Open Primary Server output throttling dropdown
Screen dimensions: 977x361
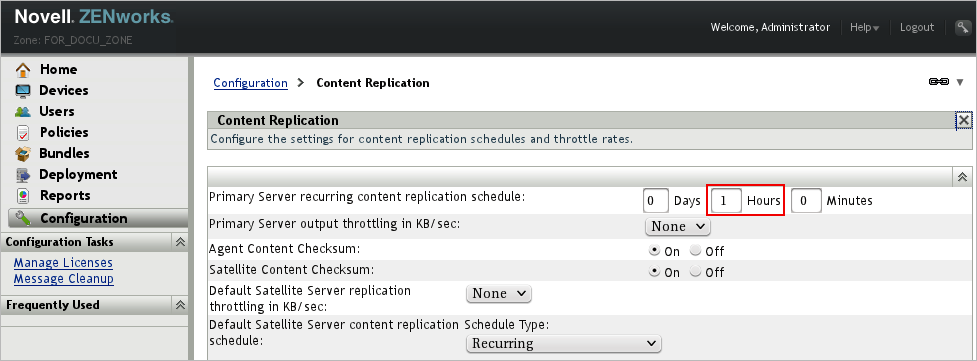677,227
